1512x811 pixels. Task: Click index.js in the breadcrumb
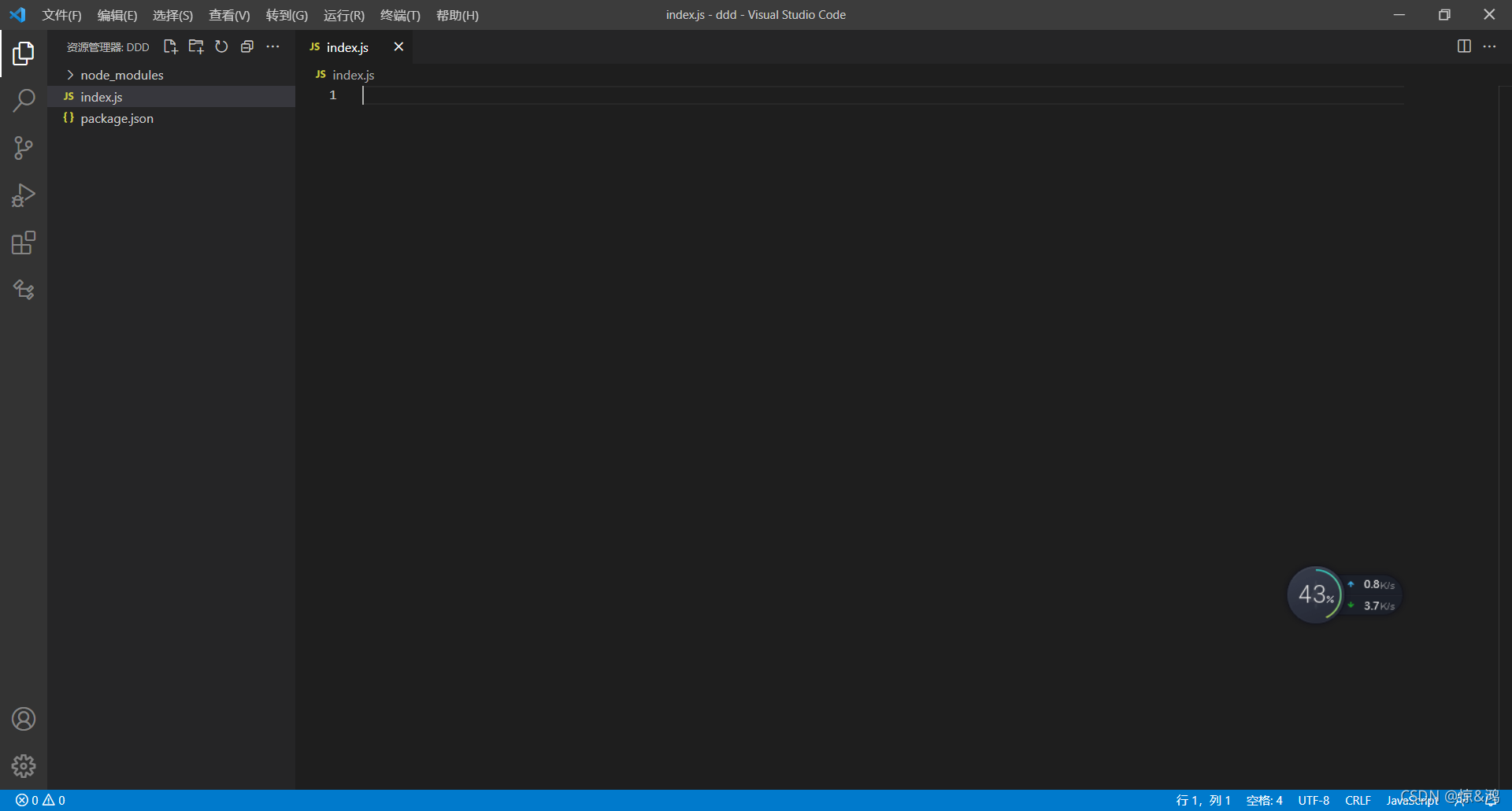pos(353,75)
